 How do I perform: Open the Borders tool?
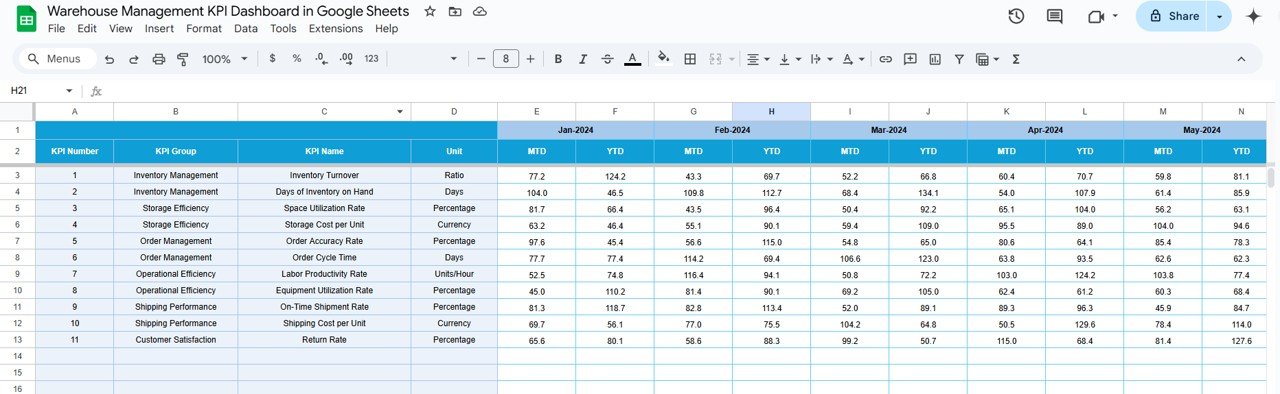[x=690, y=59]
